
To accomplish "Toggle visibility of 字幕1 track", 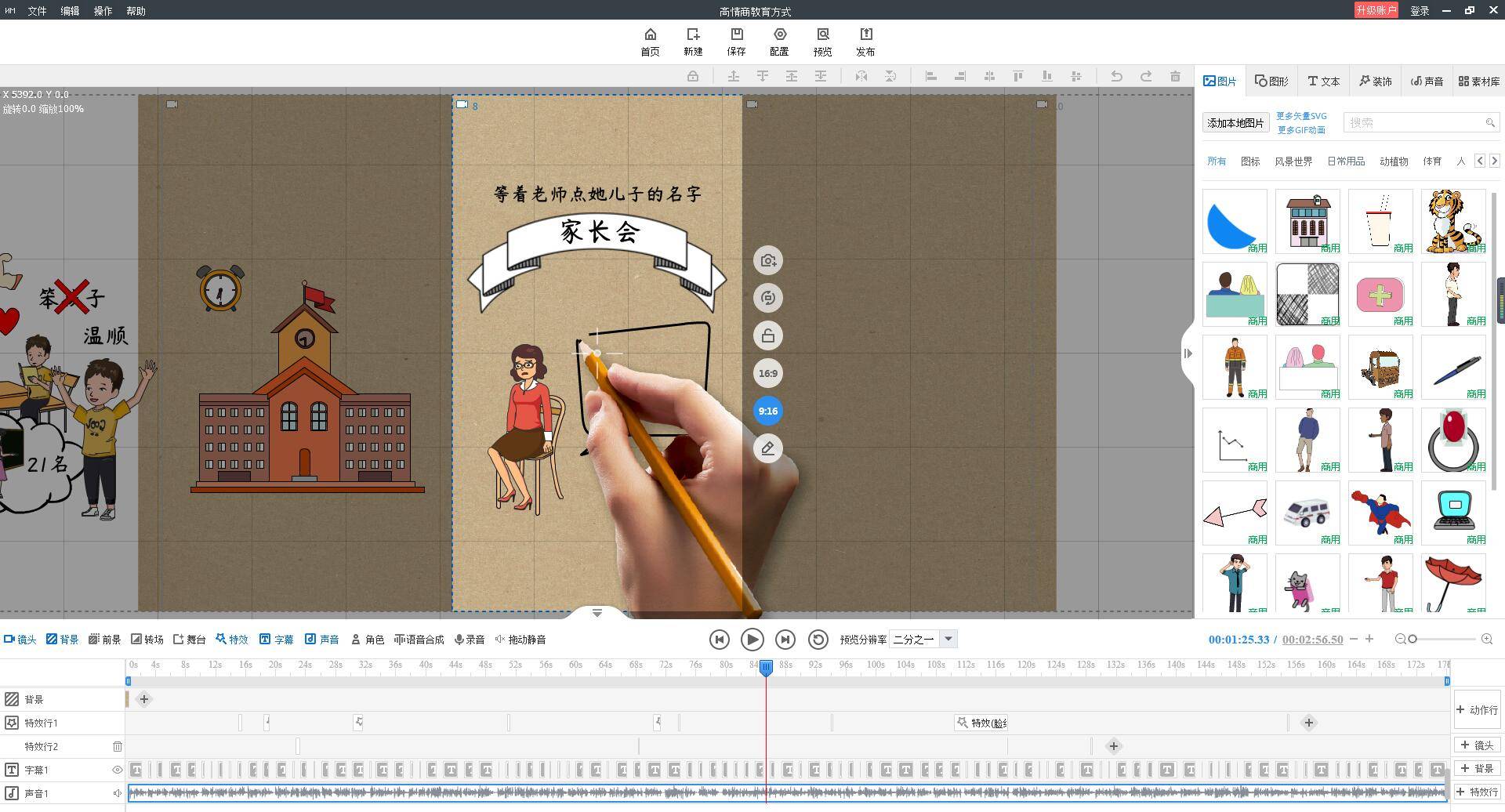I will 118,770.
